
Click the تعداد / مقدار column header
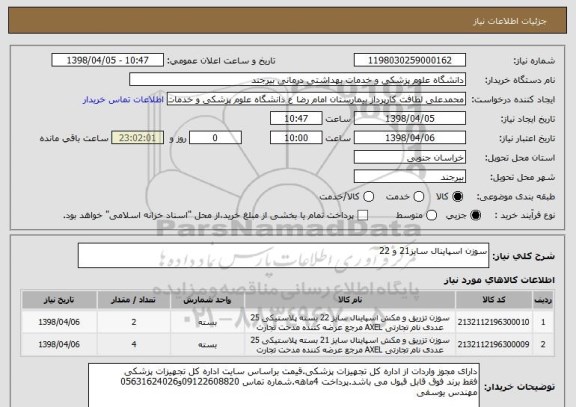133,300
